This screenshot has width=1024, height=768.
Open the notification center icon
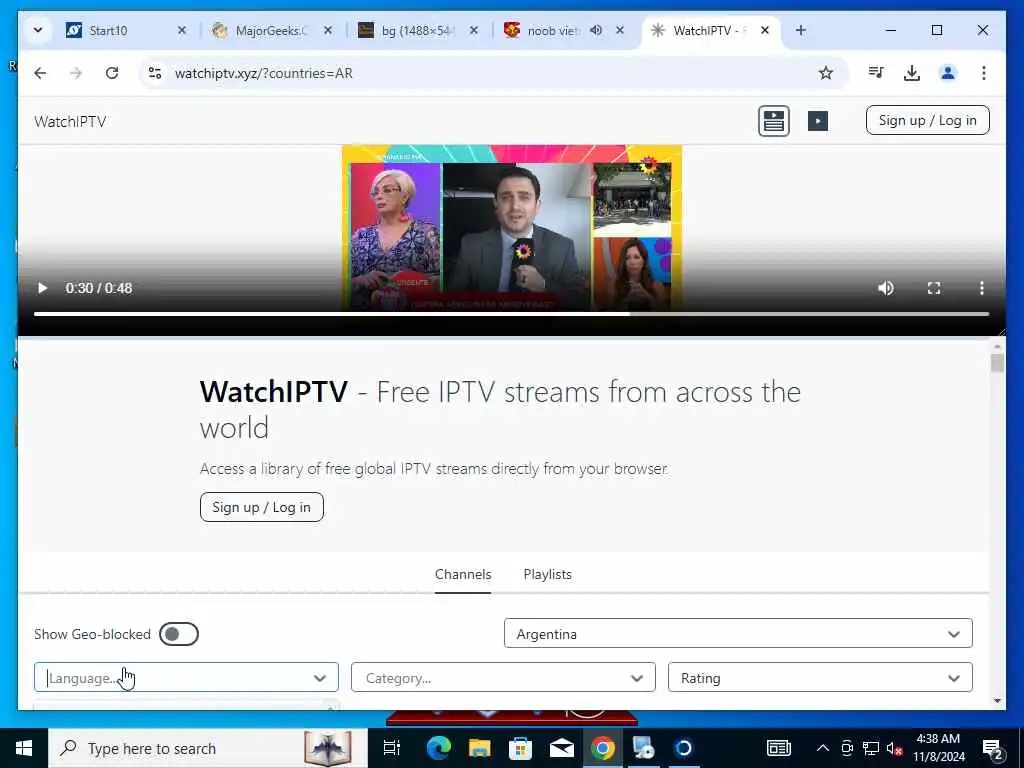point(993,748)
